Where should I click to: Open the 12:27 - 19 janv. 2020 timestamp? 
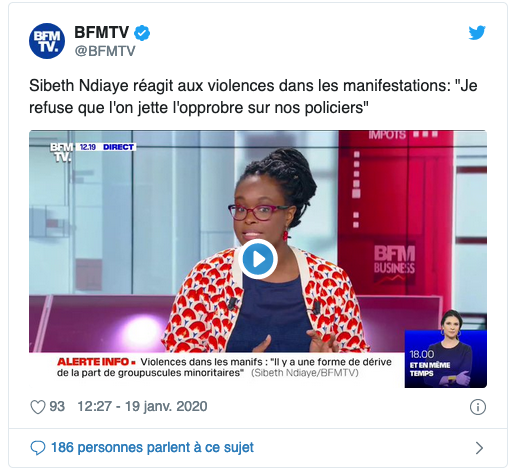(142, 407)
